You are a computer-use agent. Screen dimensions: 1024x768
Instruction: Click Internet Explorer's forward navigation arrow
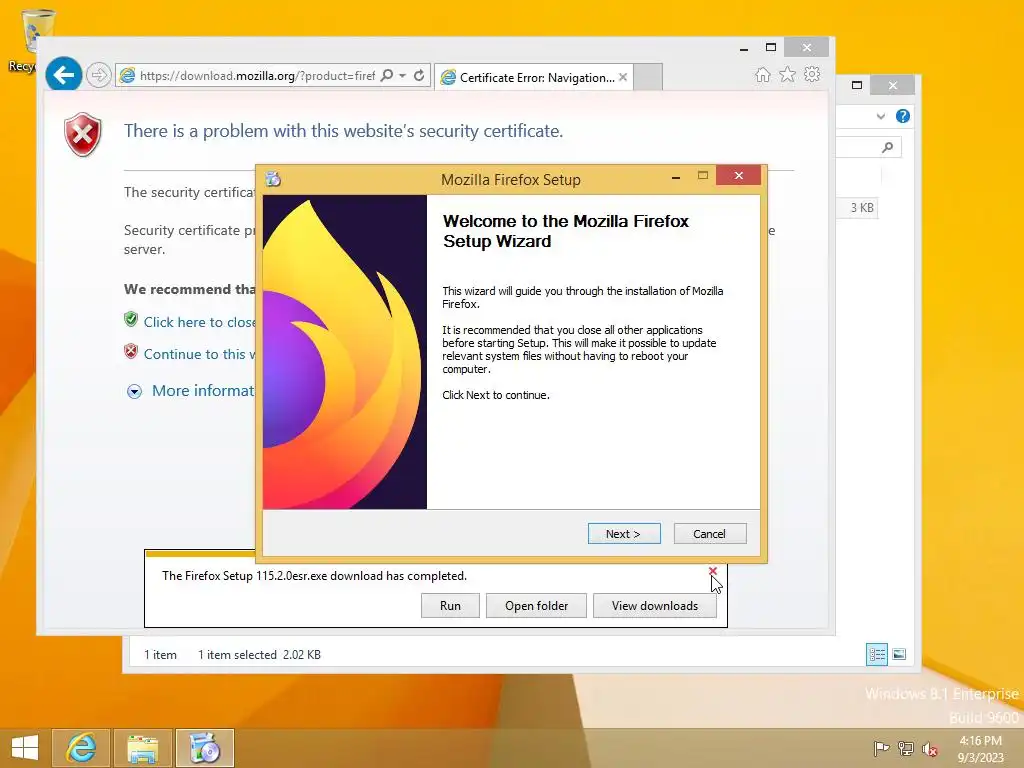click(x=98, y=75)
